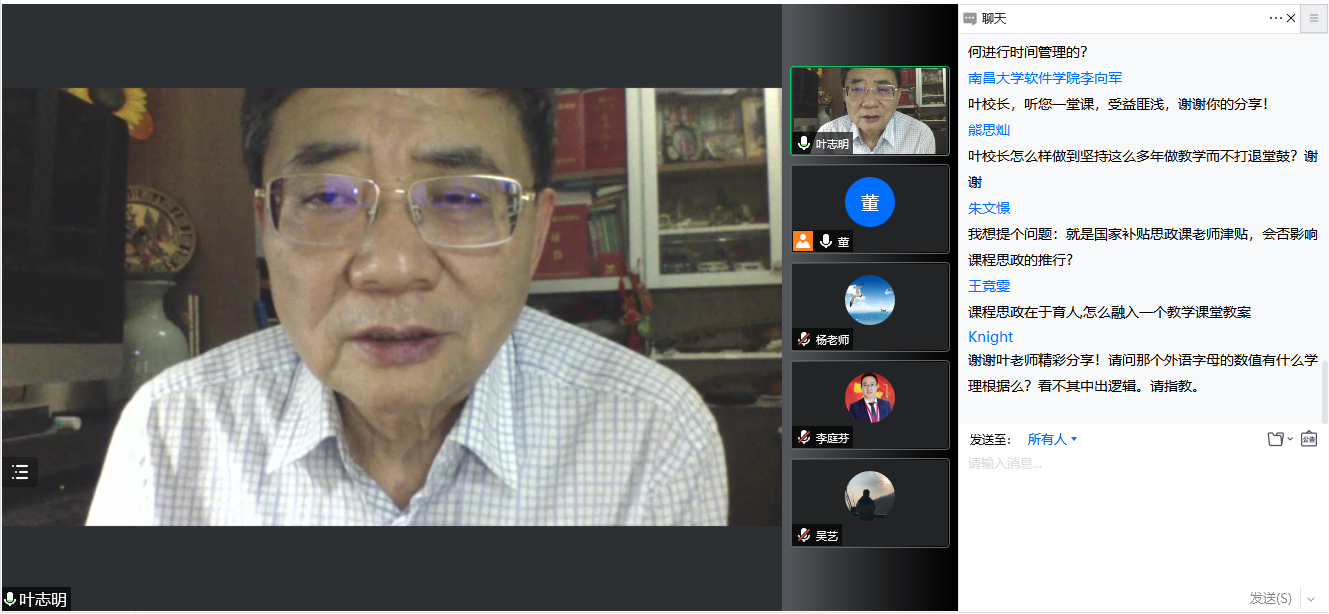Click the chat more options ellipsis

(1275, 18)
